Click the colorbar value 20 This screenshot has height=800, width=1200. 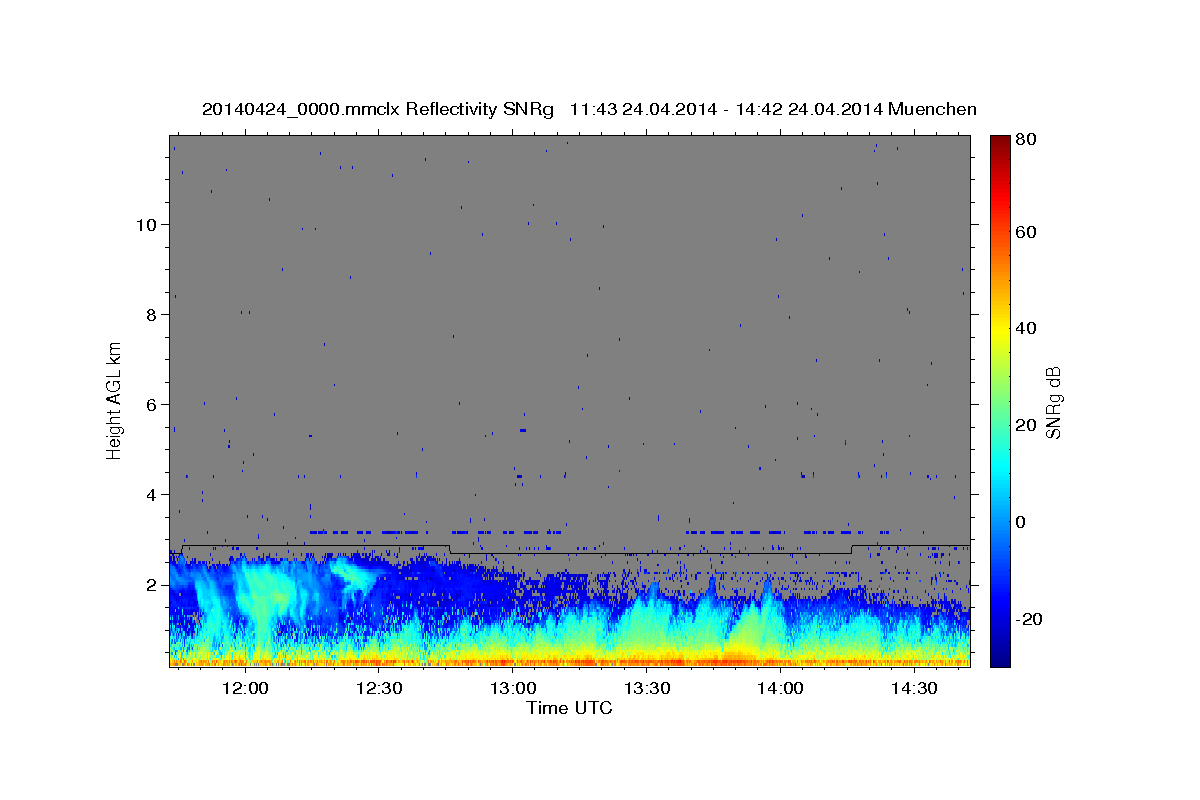[x=1025, y=425]
